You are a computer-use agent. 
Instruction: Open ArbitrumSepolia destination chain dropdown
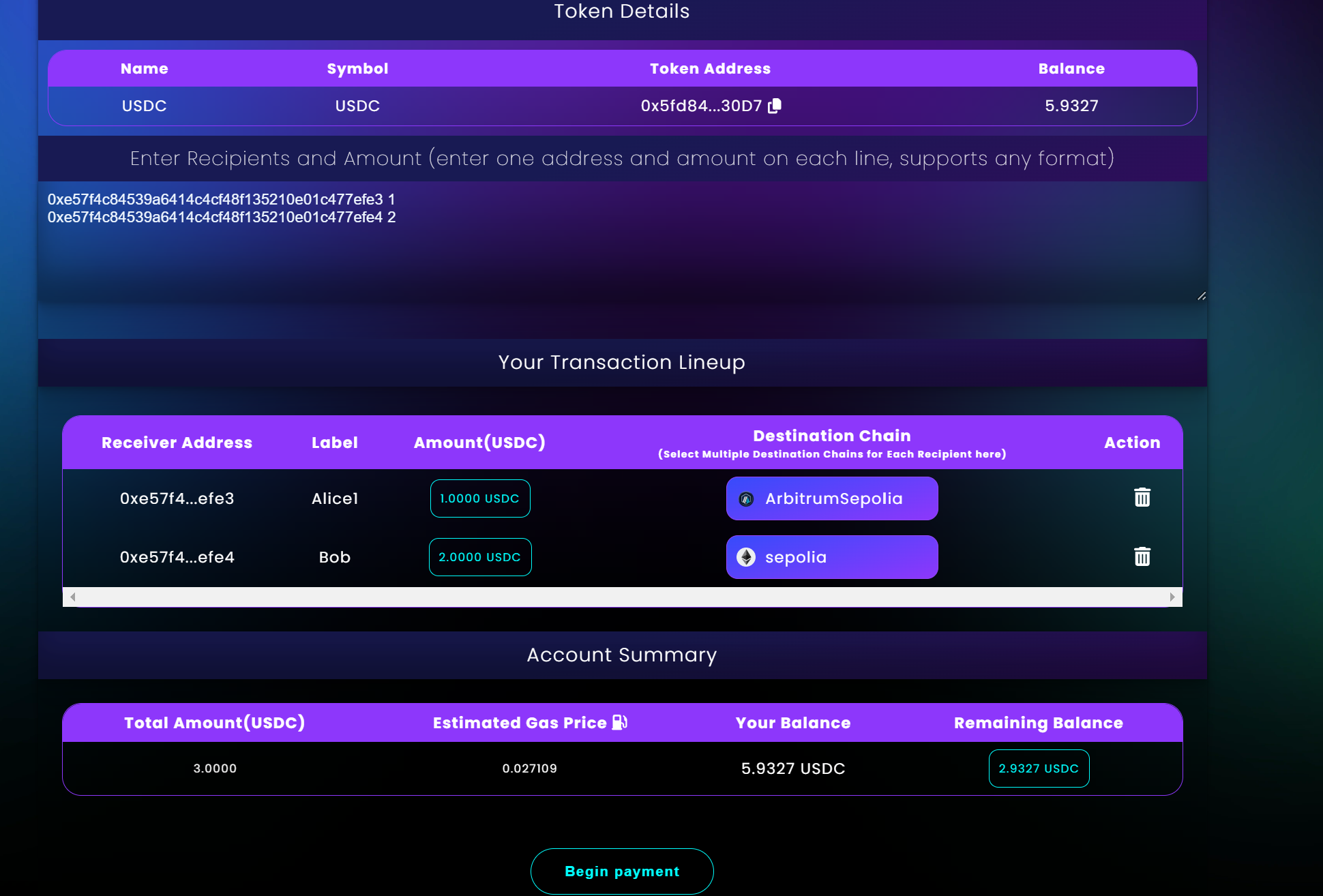832,498
